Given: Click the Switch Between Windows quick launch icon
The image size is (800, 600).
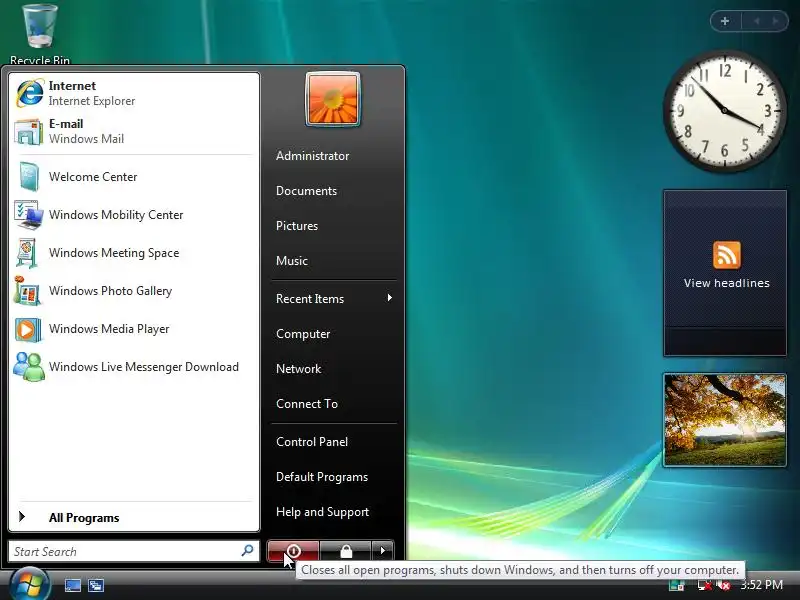Looking at the screenshot, I should [95, 585].
